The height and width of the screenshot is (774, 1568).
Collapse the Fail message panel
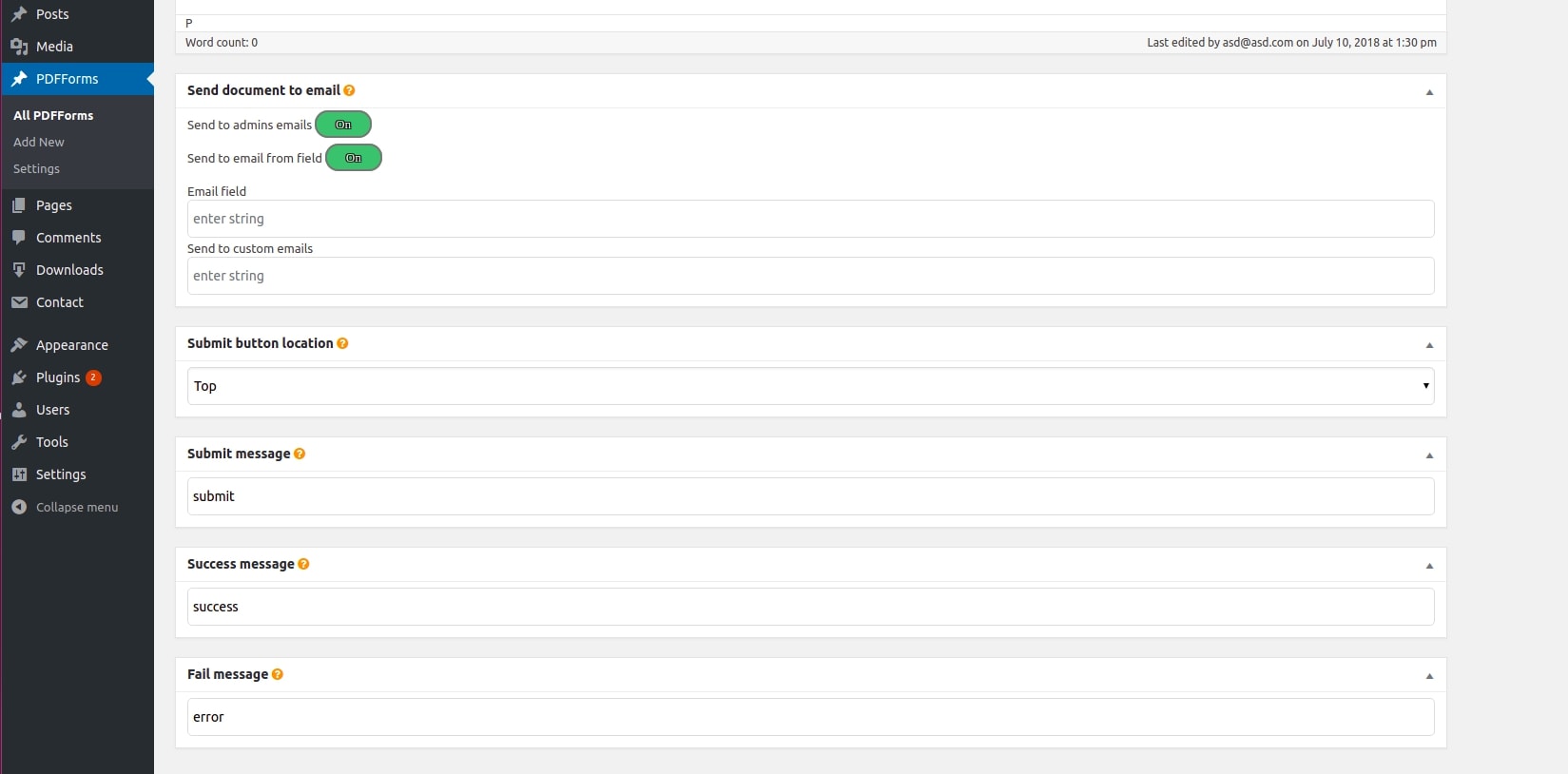[x=1429, y=676]
